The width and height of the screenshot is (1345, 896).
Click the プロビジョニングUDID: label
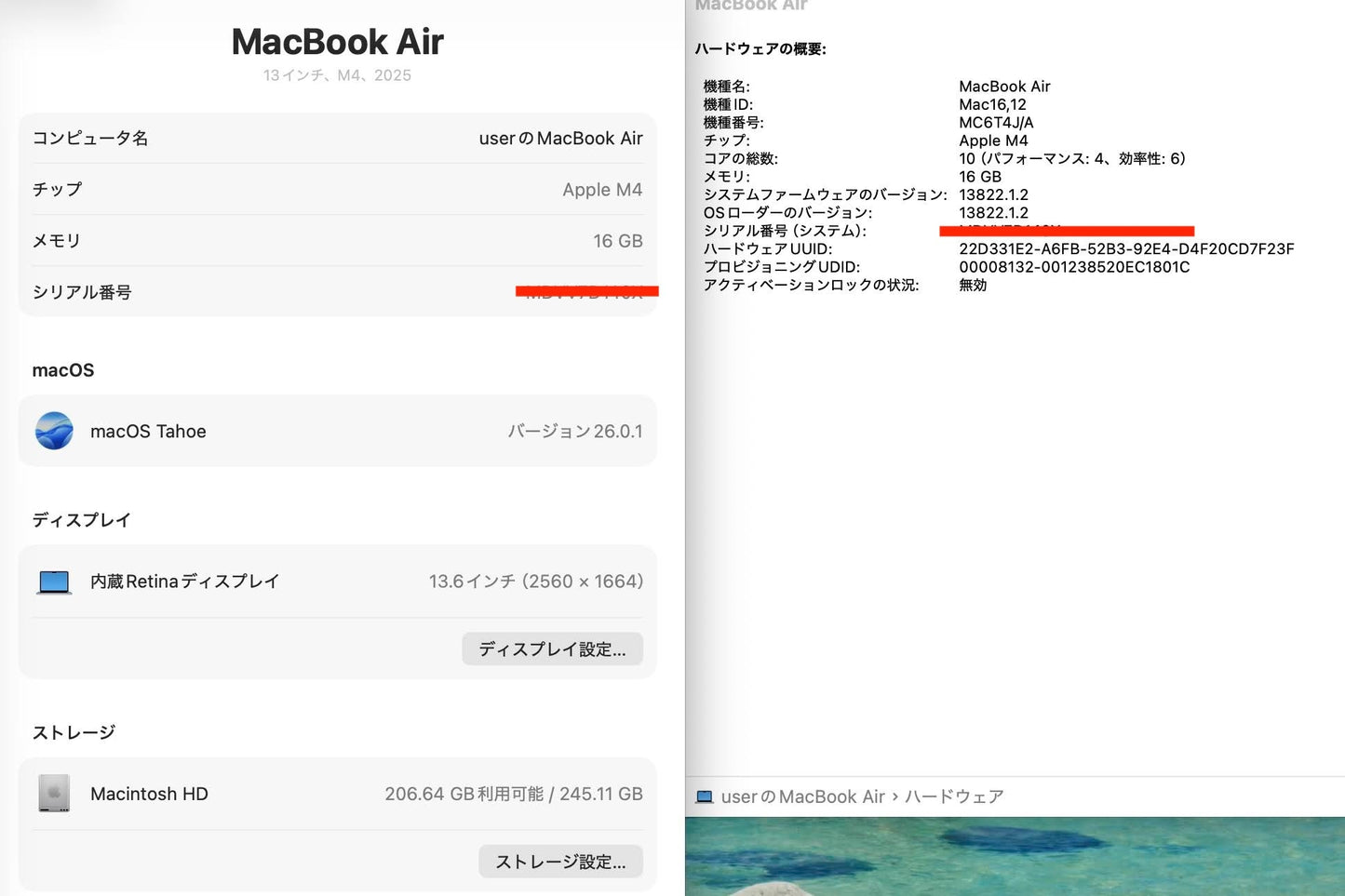(x=782, y=267)
